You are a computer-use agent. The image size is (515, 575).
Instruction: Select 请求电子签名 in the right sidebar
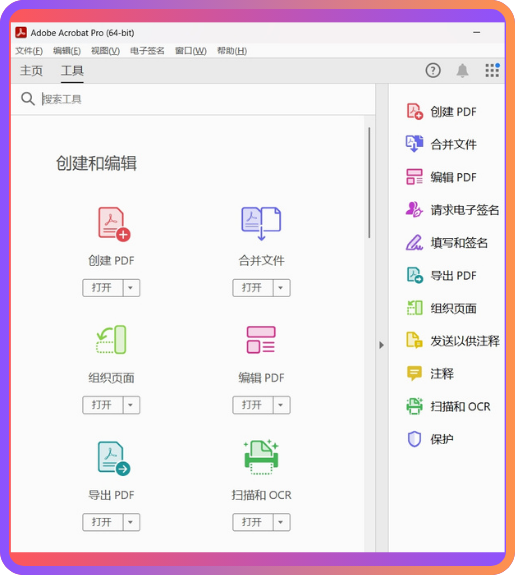[x=452, y=210]
